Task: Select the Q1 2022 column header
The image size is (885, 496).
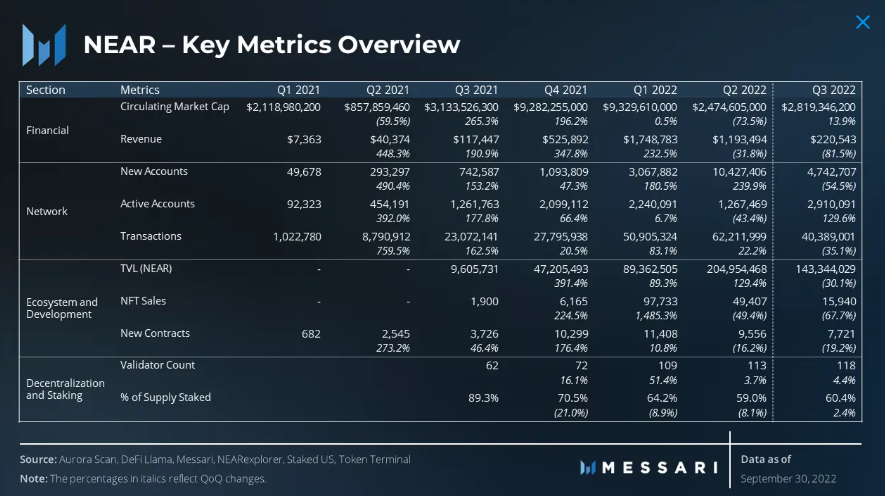Action: [655, 90]
